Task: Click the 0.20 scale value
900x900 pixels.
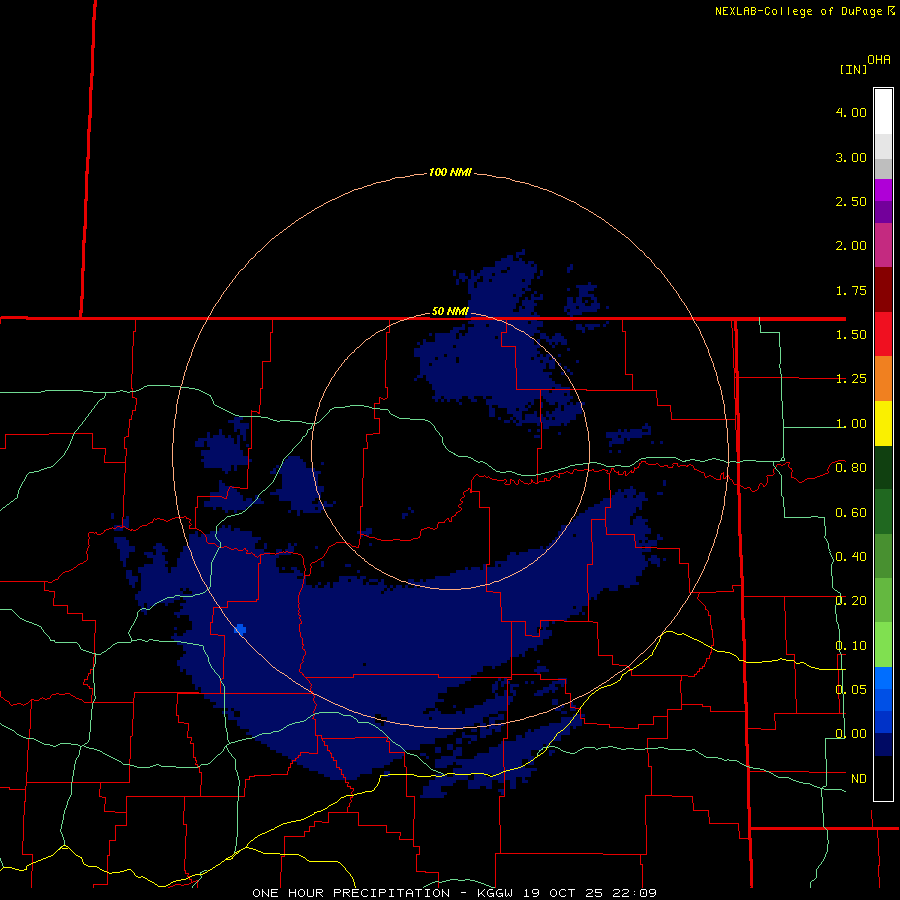Action: point(851,601)
